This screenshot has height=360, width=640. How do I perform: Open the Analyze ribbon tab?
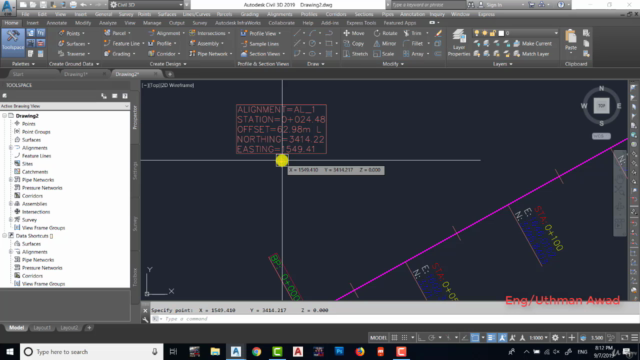coord(108,23)
